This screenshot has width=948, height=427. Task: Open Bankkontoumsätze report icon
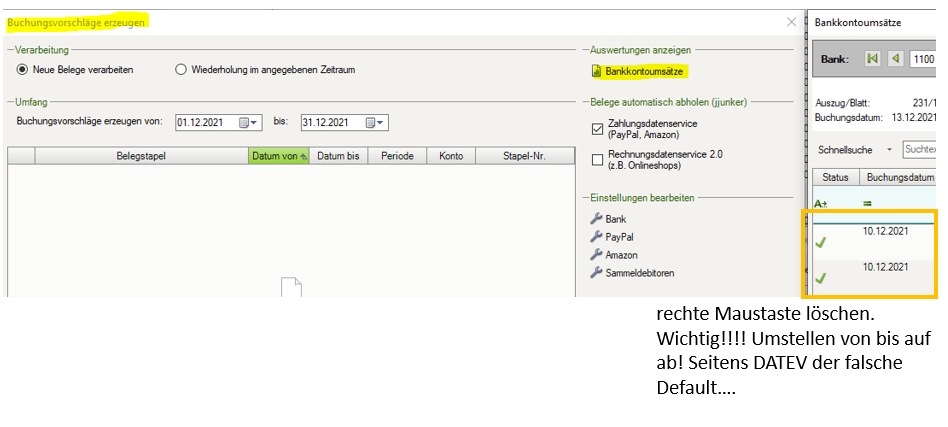point(597,72)
